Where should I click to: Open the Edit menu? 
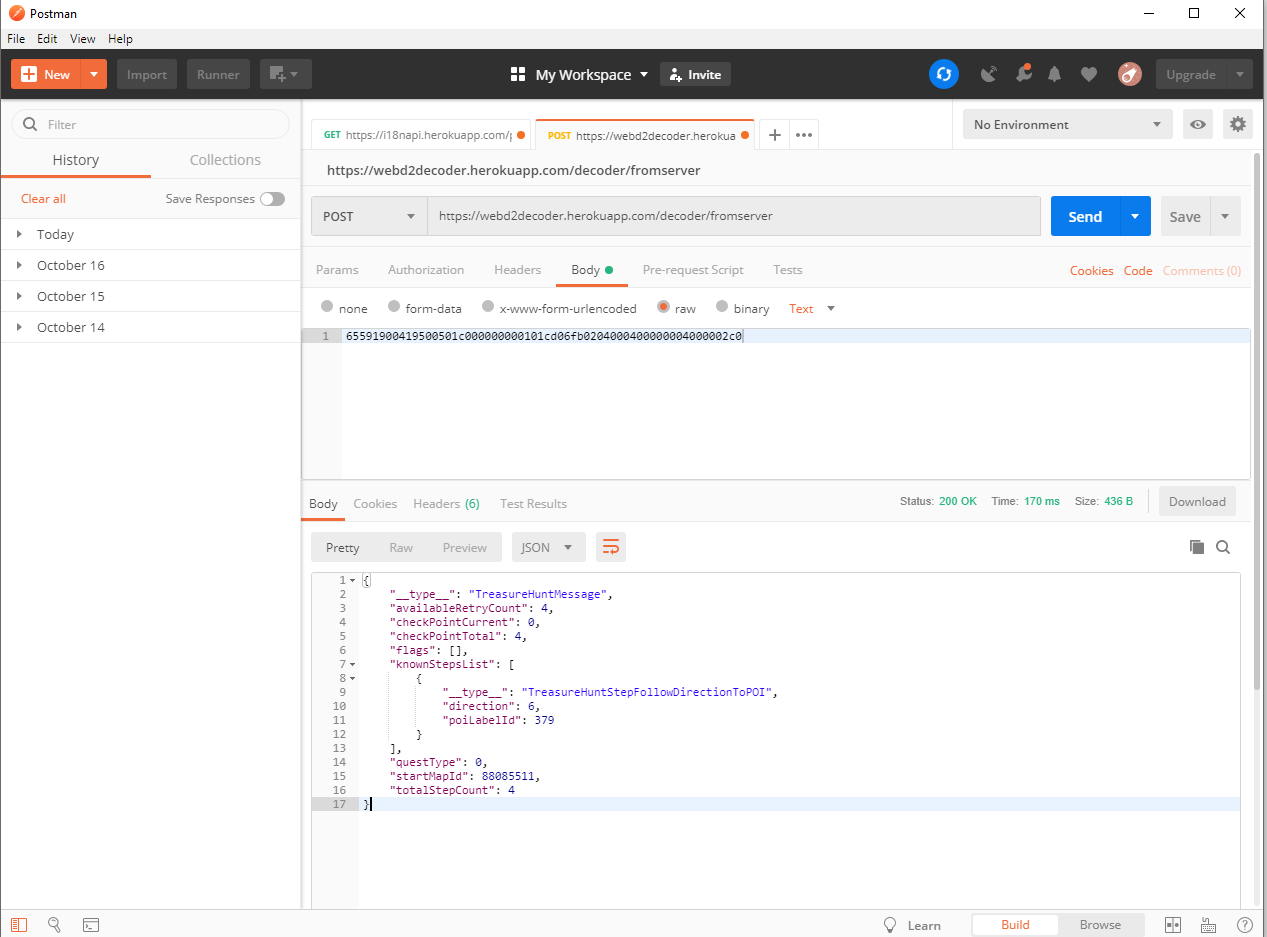tap(47, 39)
